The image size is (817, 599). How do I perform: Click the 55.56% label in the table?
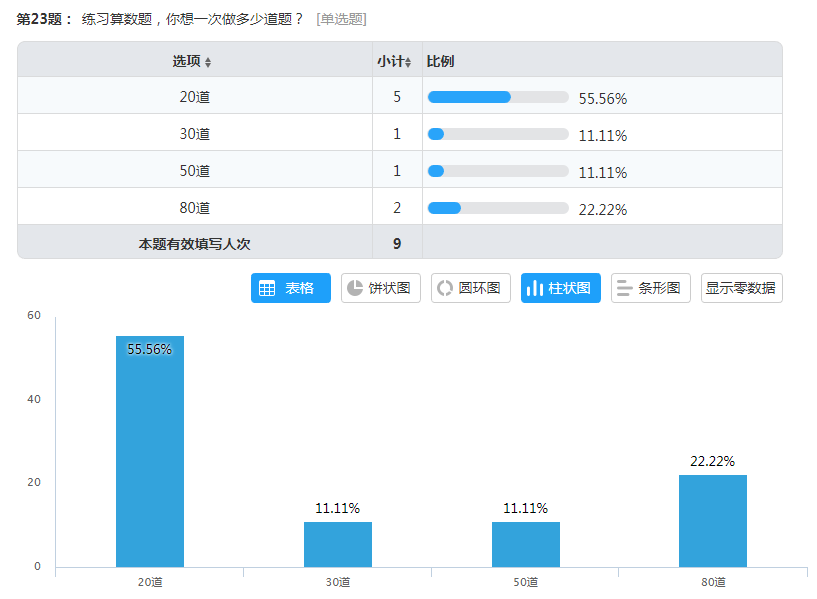click(x=603, y=98)
